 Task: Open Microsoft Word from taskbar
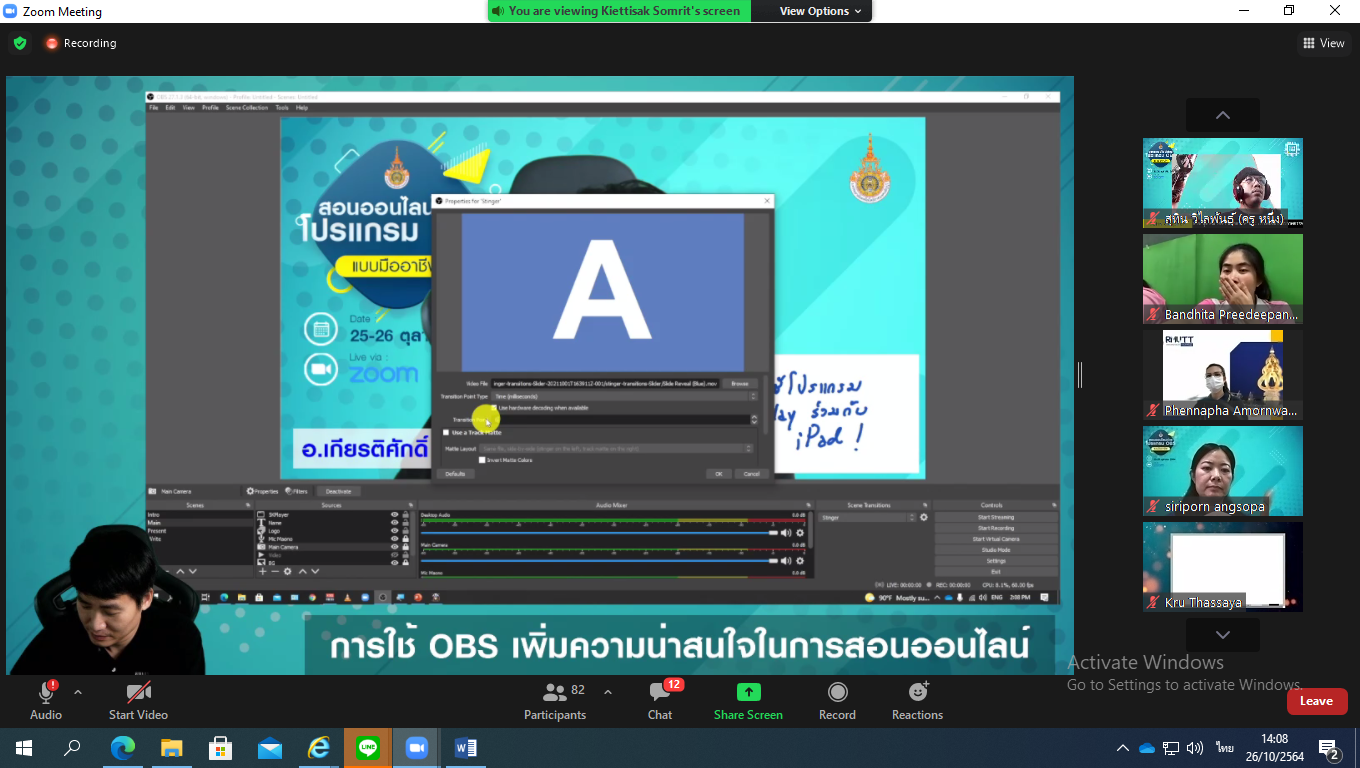click(466, 748)
